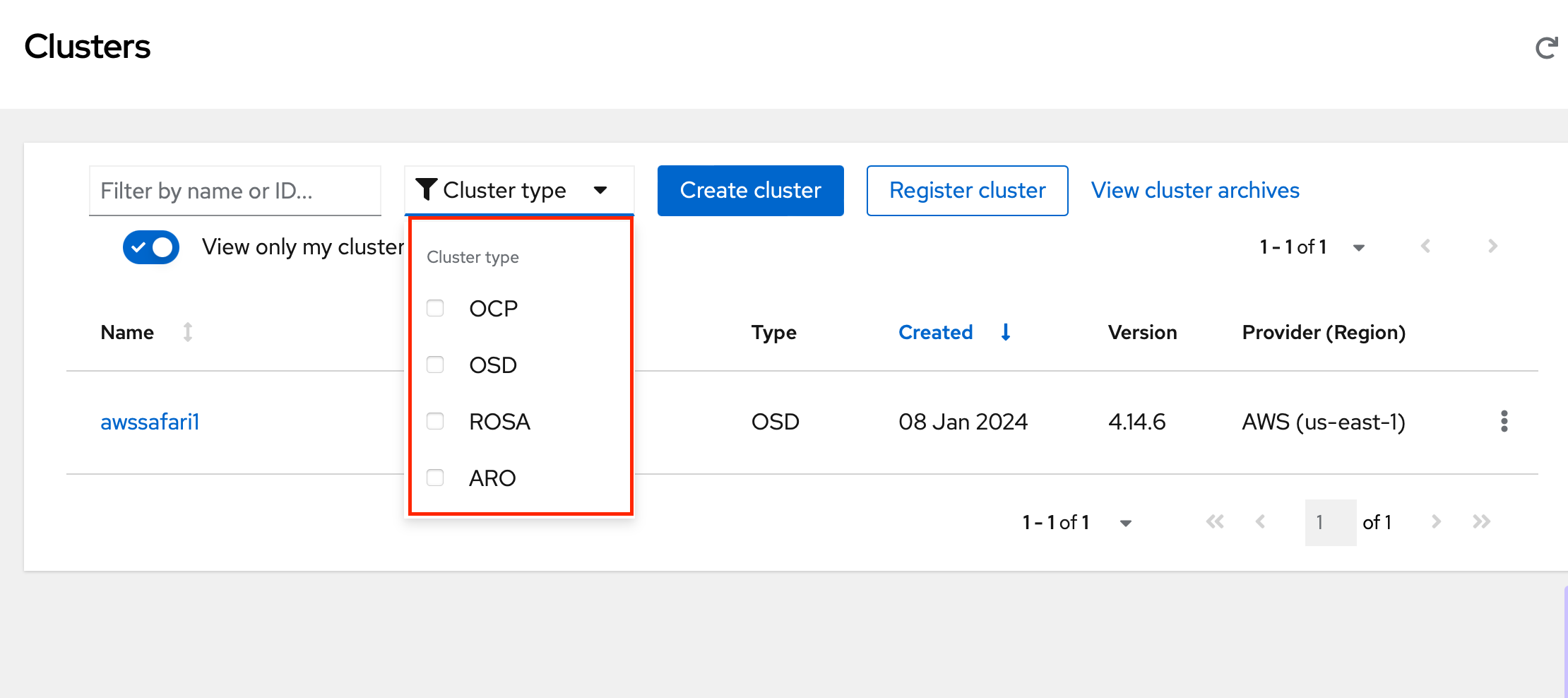Go to last page double-chevron
The image size is (1568, 698).
pyautogui.click(x=1481, y=522)
